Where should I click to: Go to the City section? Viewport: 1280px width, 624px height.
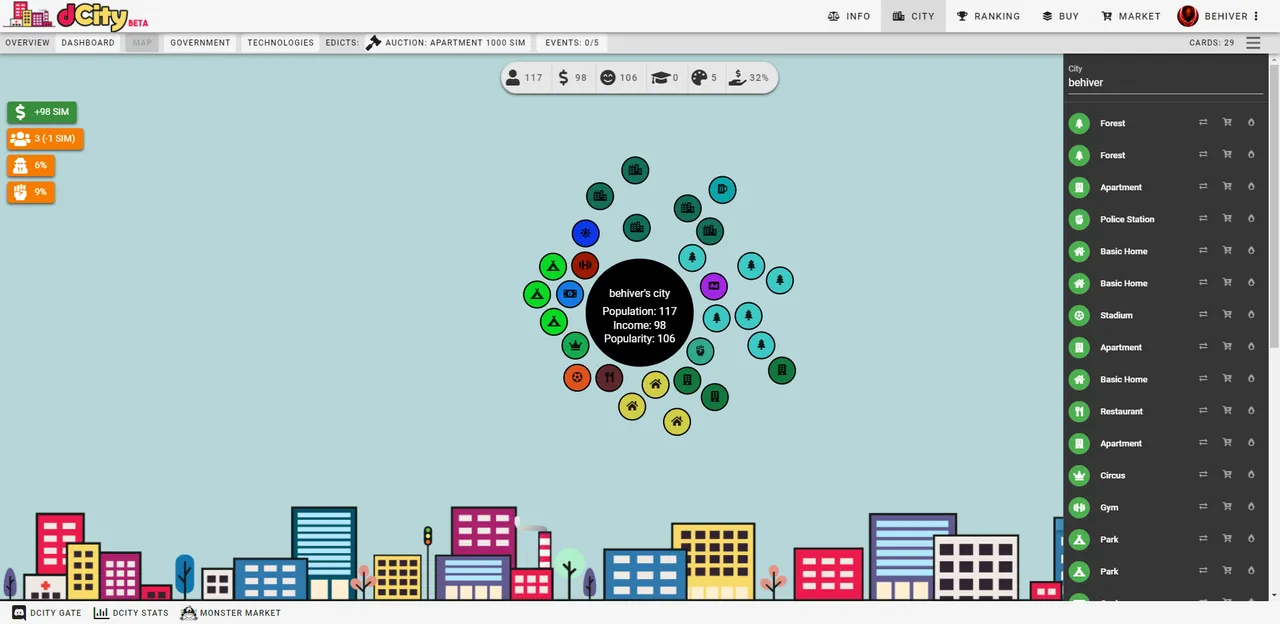[913, 16]
